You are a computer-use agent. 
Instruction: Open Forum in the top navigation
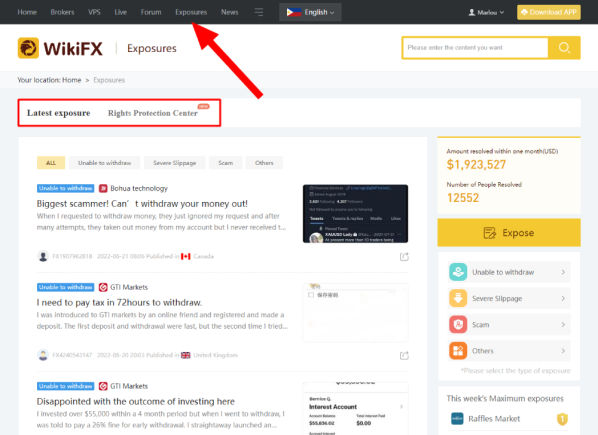coord(151,12)
